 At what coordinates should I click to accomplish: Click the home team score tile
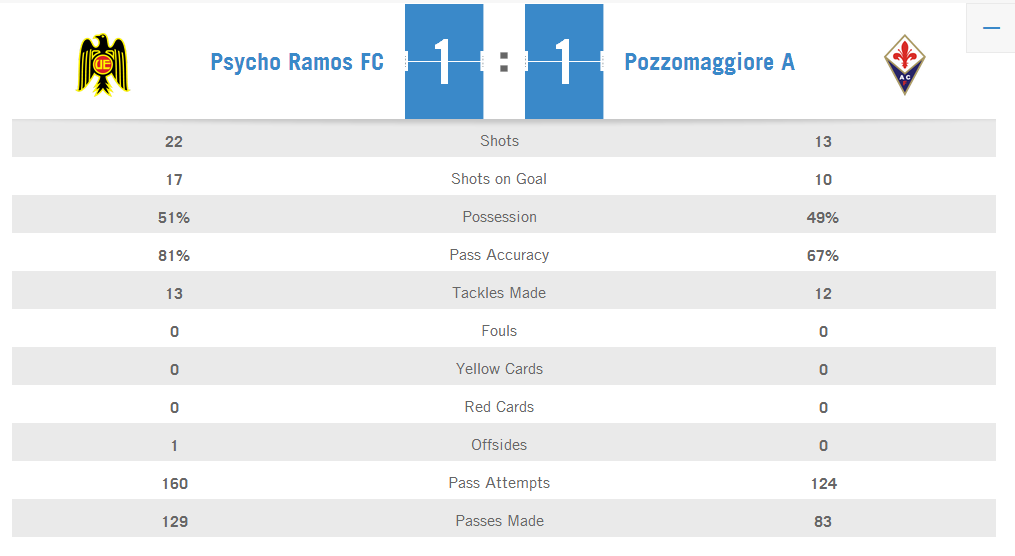click(x=444, y=62)
